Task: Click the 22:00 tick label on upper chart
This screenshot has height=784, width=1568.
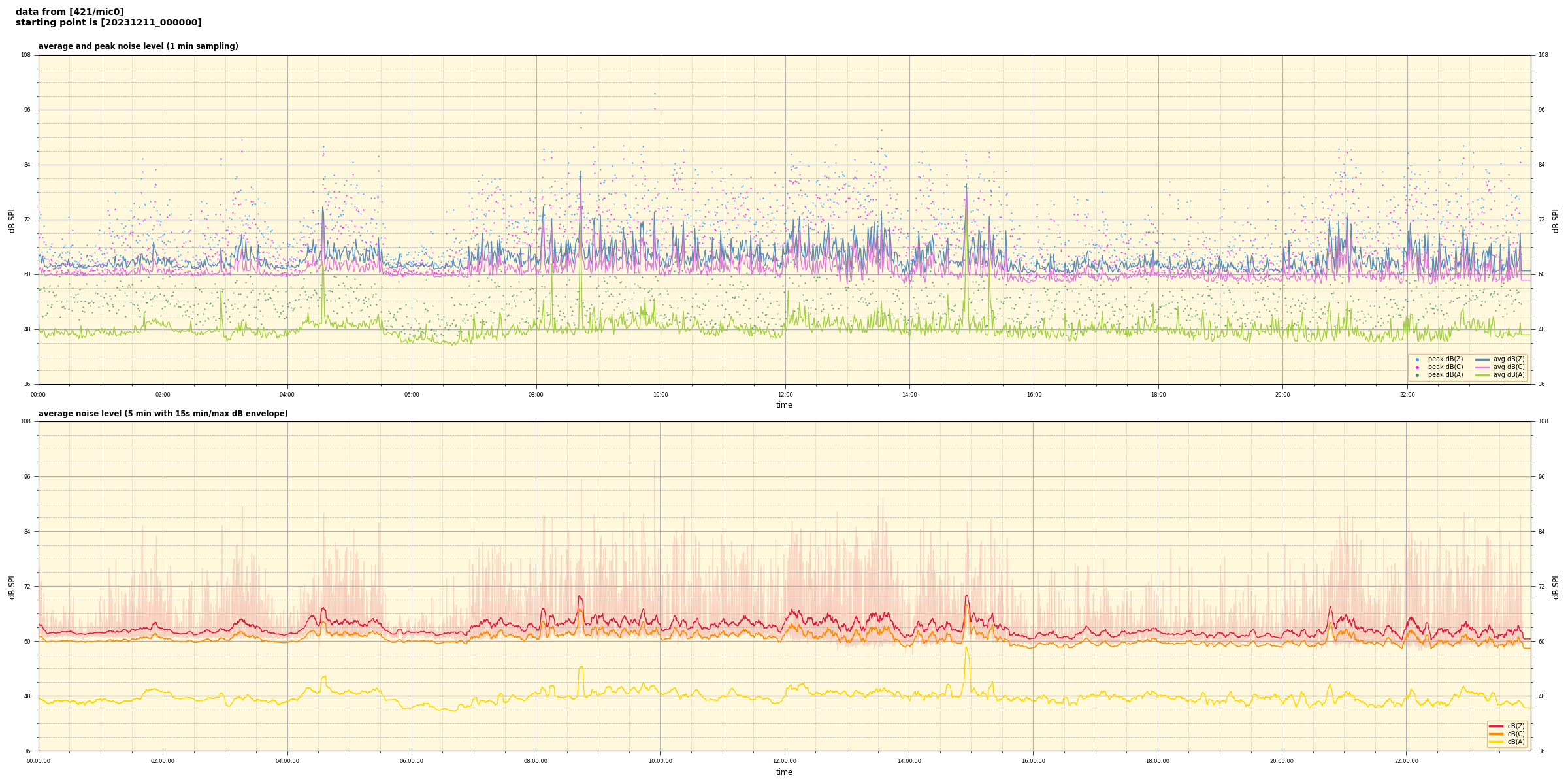Action: click(1407, 395)
